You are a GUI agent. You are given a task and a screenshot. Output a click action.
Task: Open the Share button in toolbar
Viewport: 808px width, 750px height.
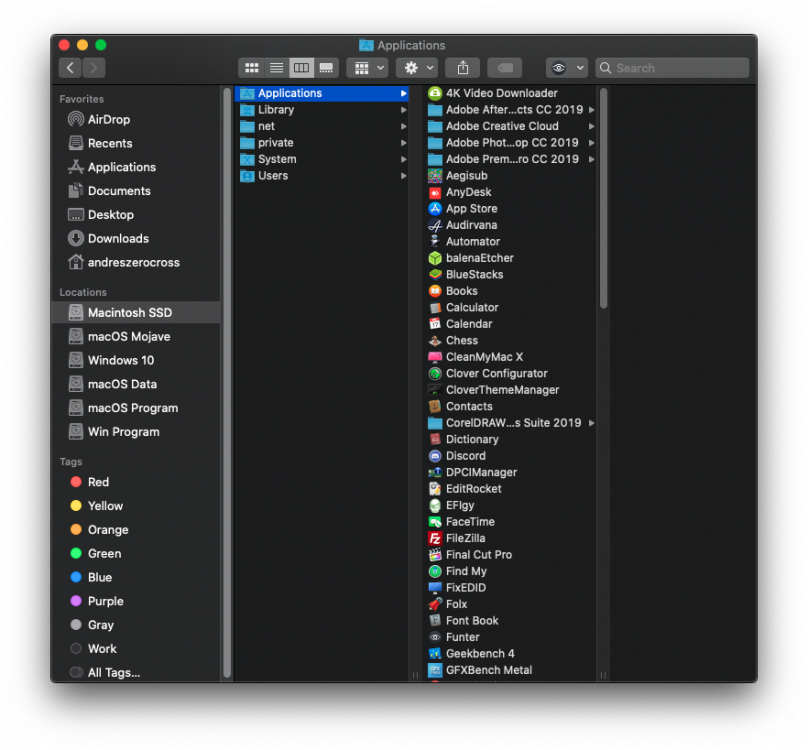(x=463, y=68)
